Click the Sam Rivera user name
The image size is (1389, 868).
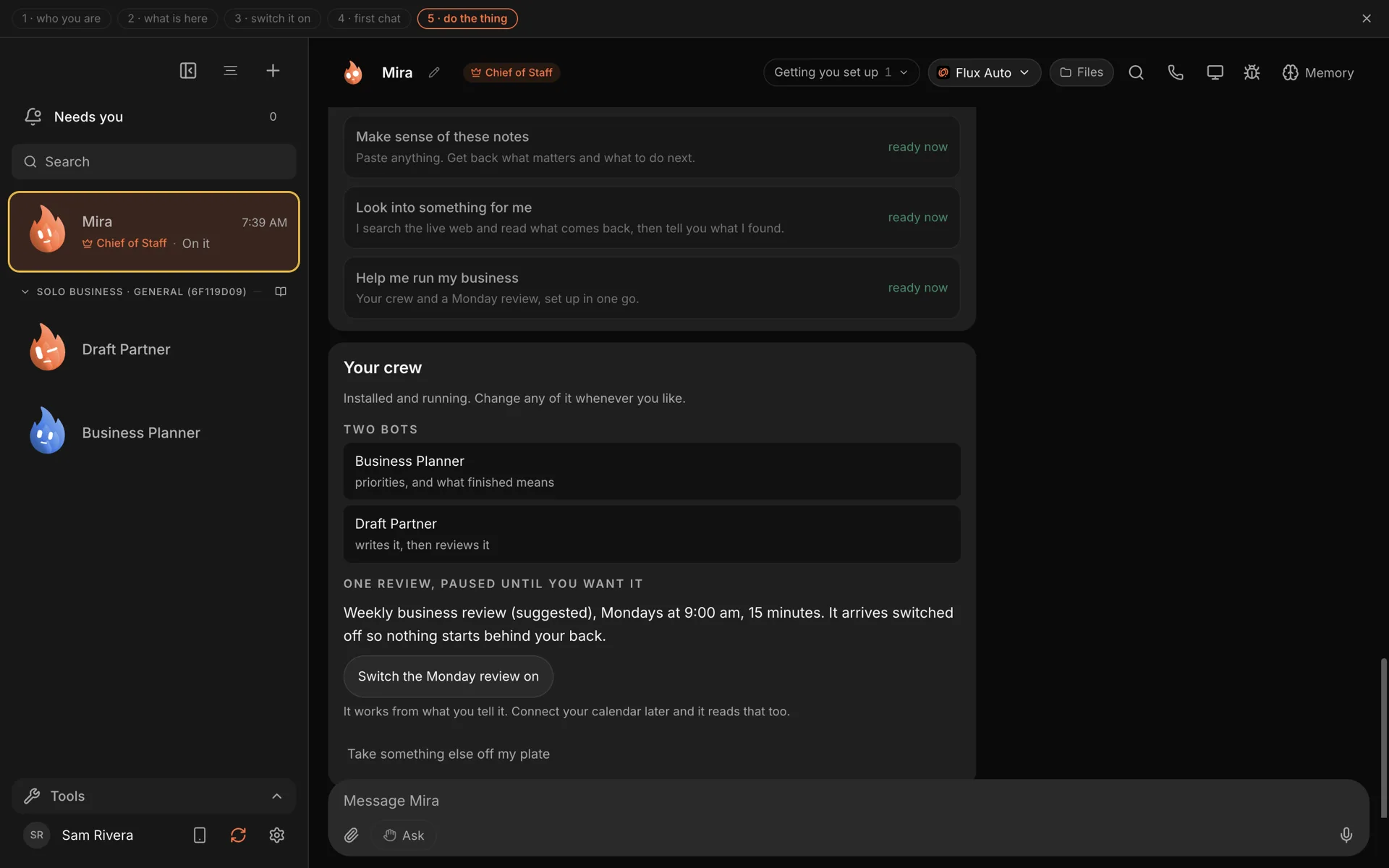98,835
